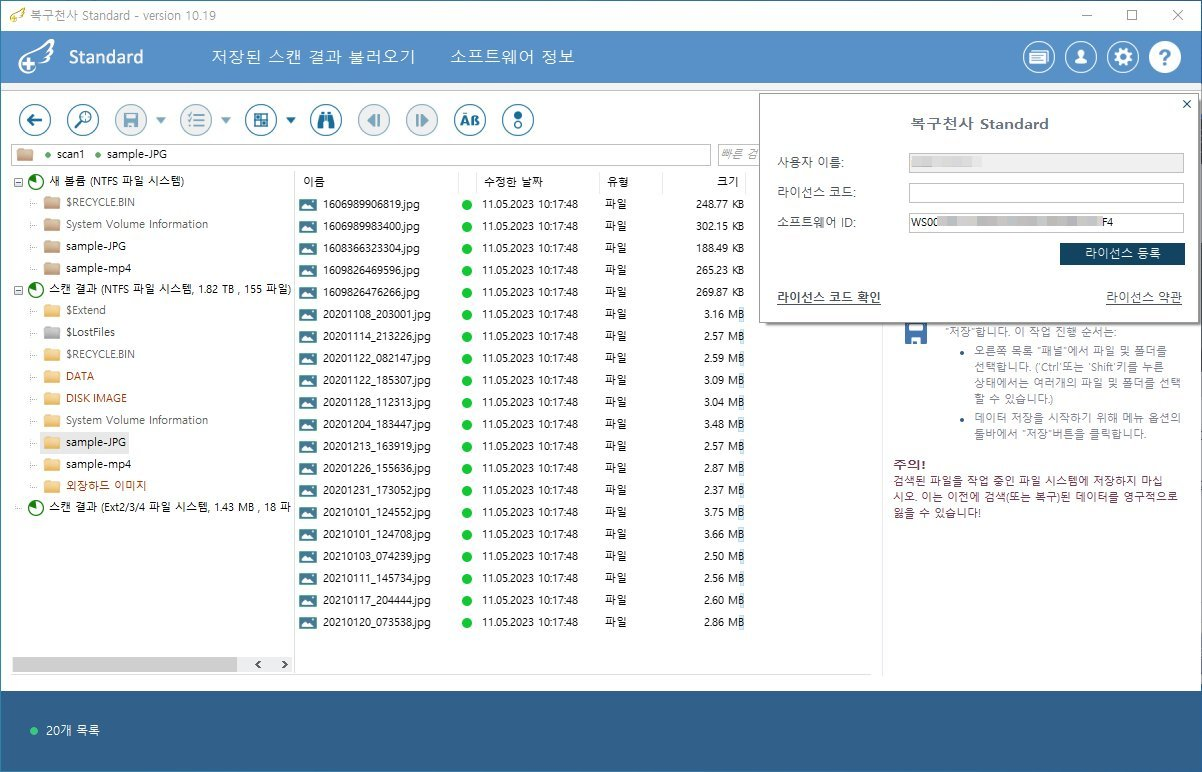1202x772 pixels.
Task: Click 라이선스 등록 button
Action: tap(1122, 254)
